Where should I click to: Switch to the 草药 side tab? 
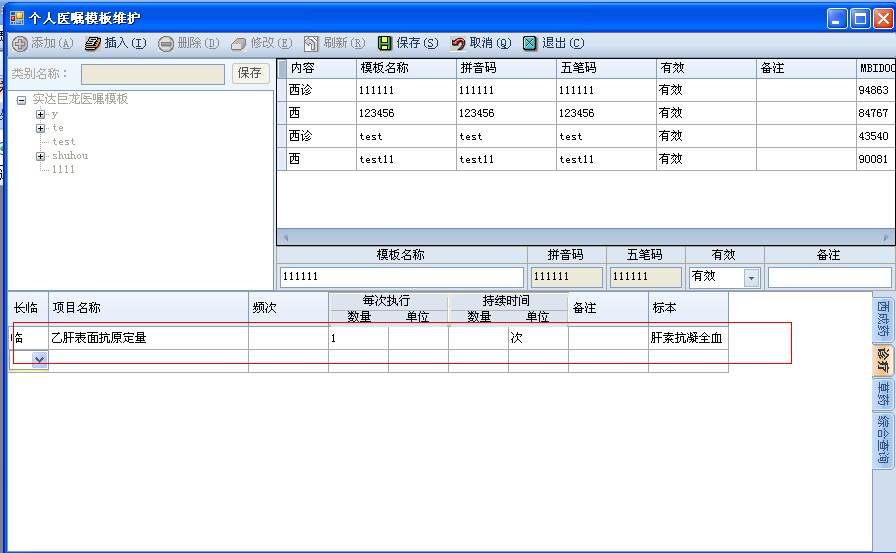[x=883, y=394]
